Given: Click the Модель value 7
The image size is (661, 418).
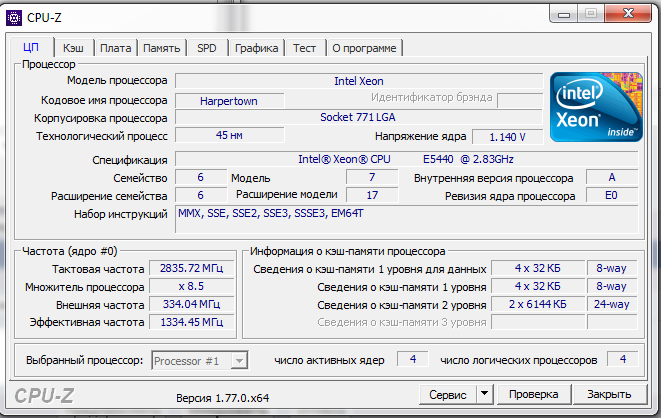Looking at the screenshot, I should (x=372, y=177).
